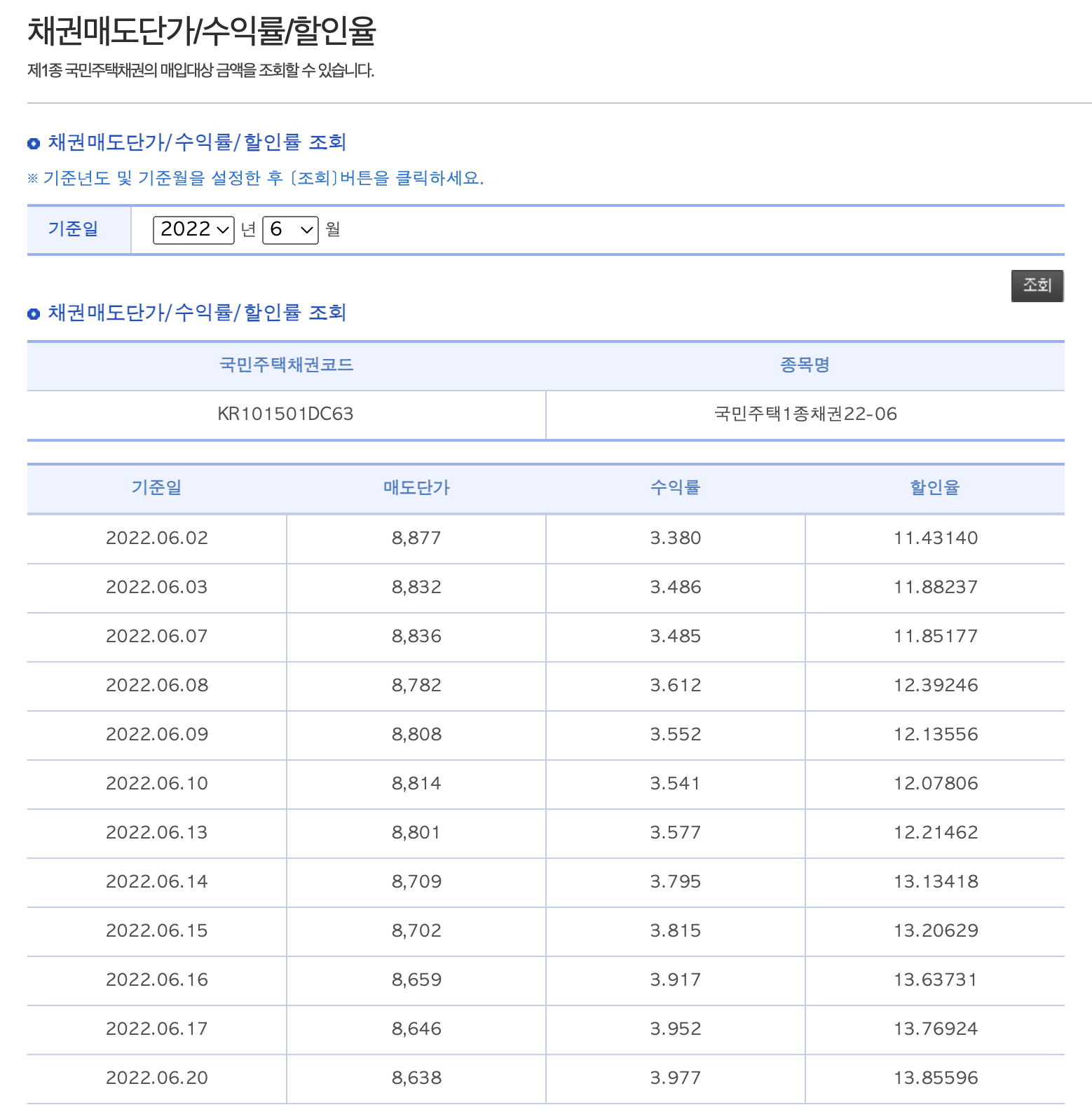The image size is (1092, 1119).
Task: Click discount rate 13.20629
Action: pos(936,931)
